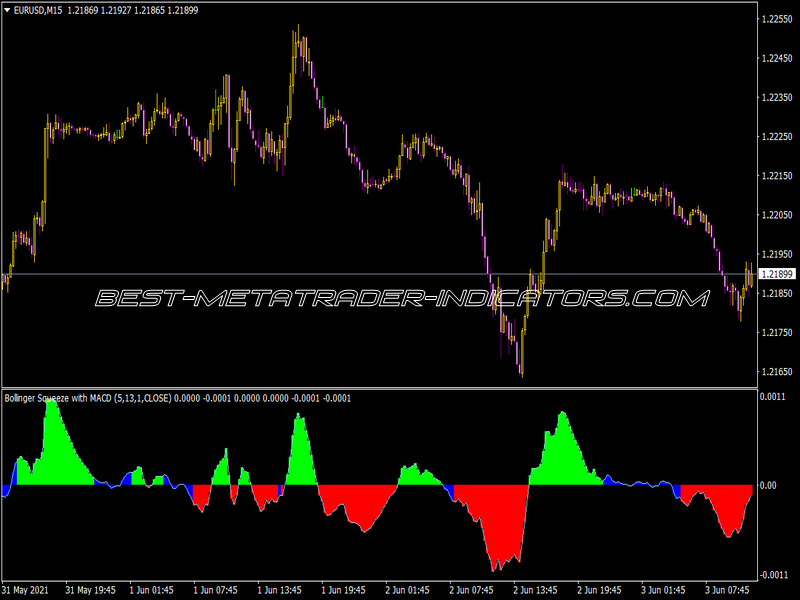
Task: Pick the 1.22150 price axis value
Action: (777, 176)
